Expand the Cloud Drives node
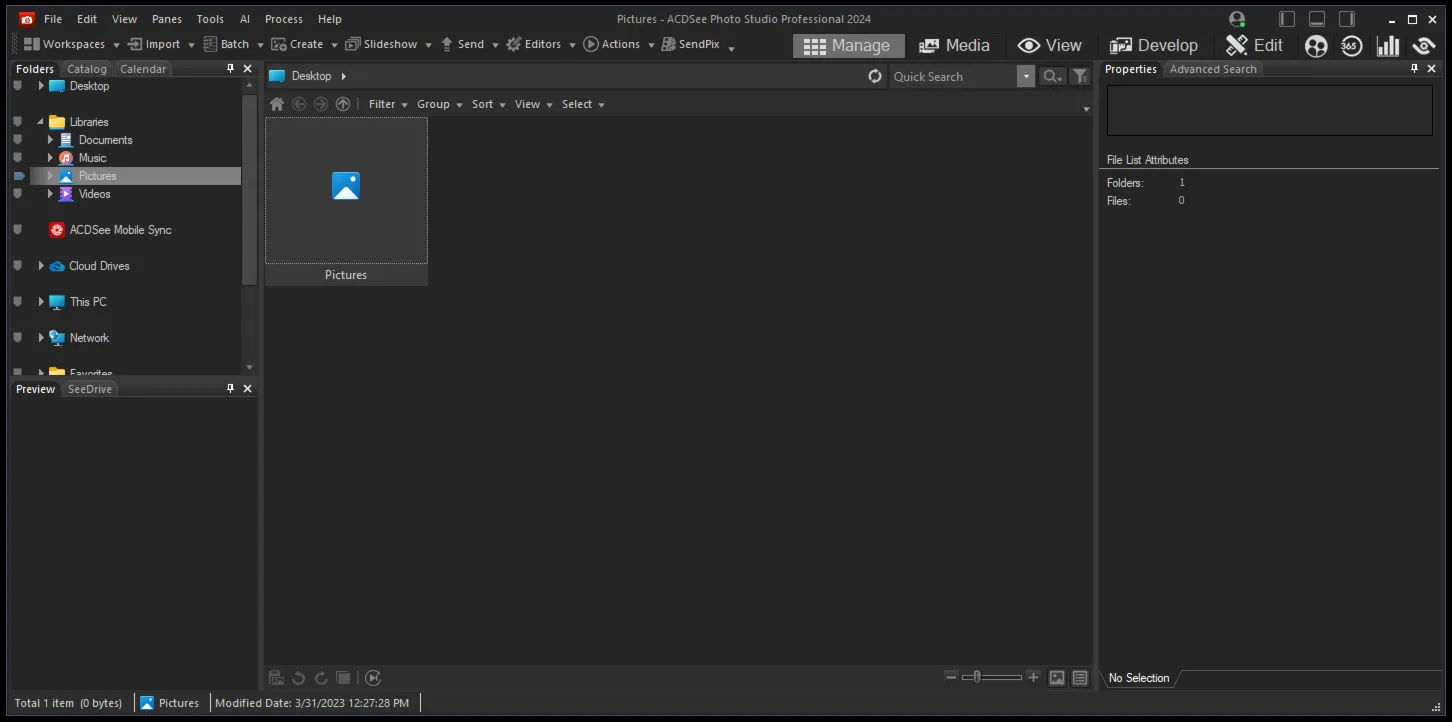 coord(41,266)
